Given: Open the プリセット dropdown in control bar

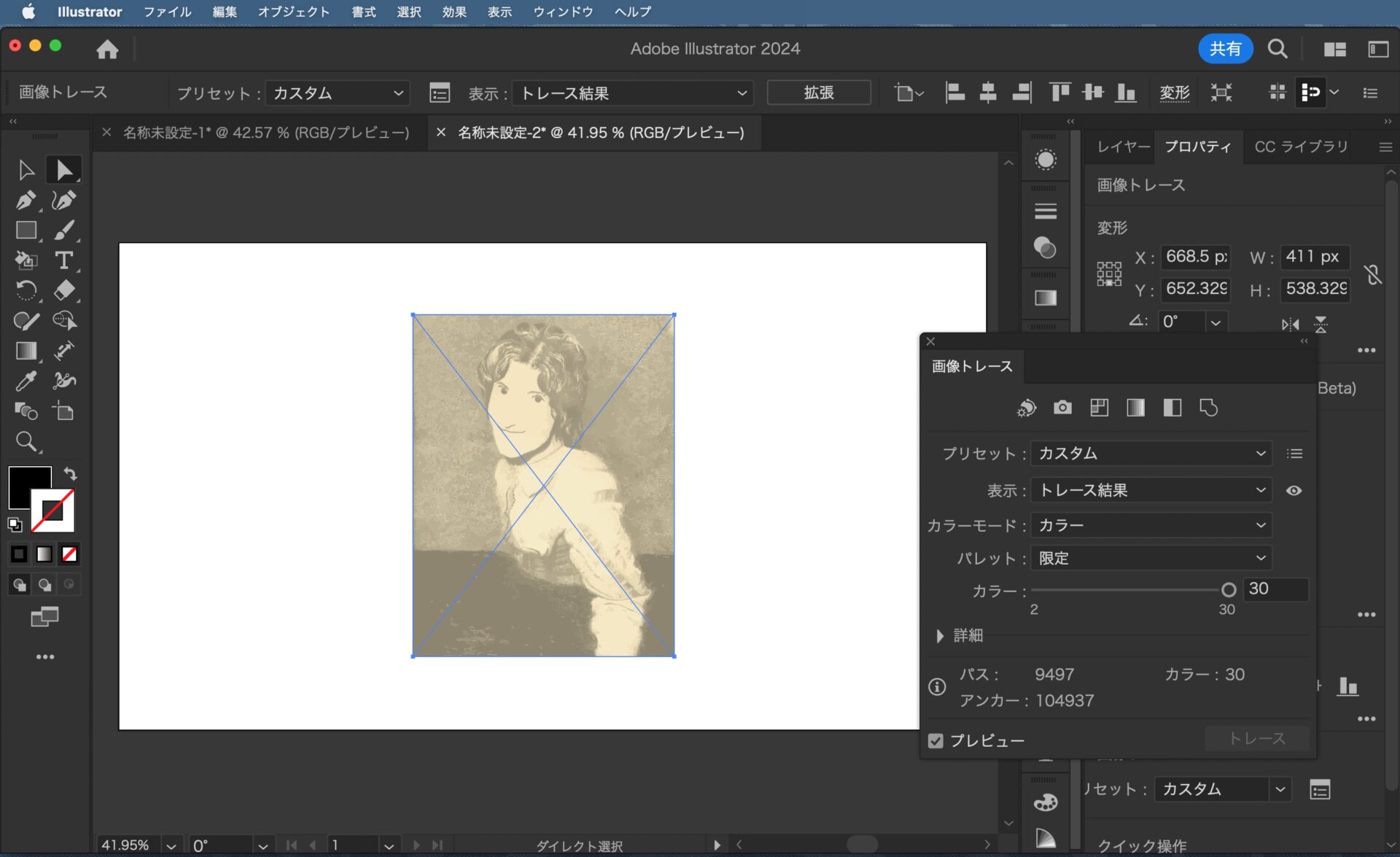Looking at the screenshot, I should [x=338, y=93].
